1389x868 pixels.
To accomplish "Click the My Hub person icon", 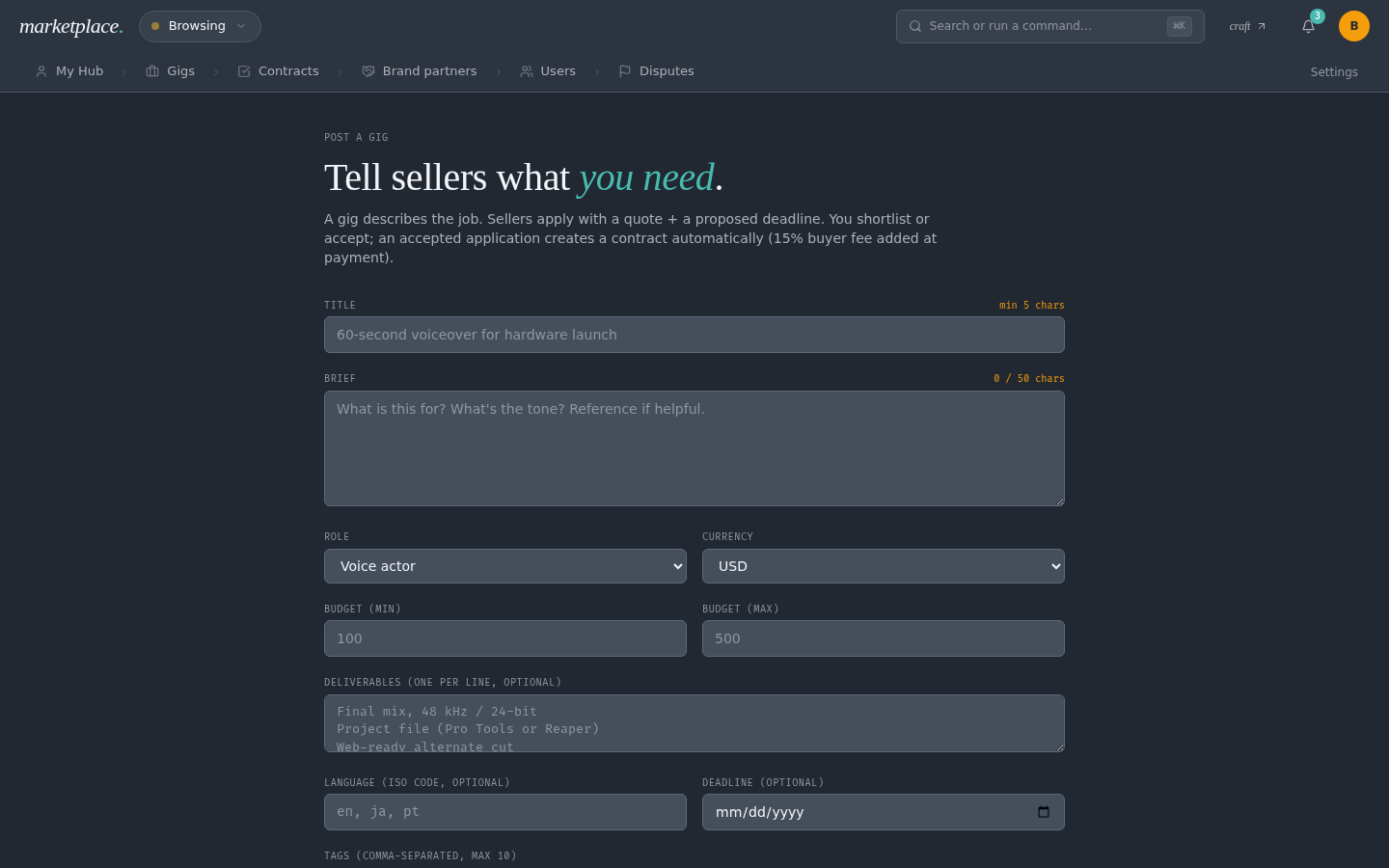I will (x=41, y=71).
